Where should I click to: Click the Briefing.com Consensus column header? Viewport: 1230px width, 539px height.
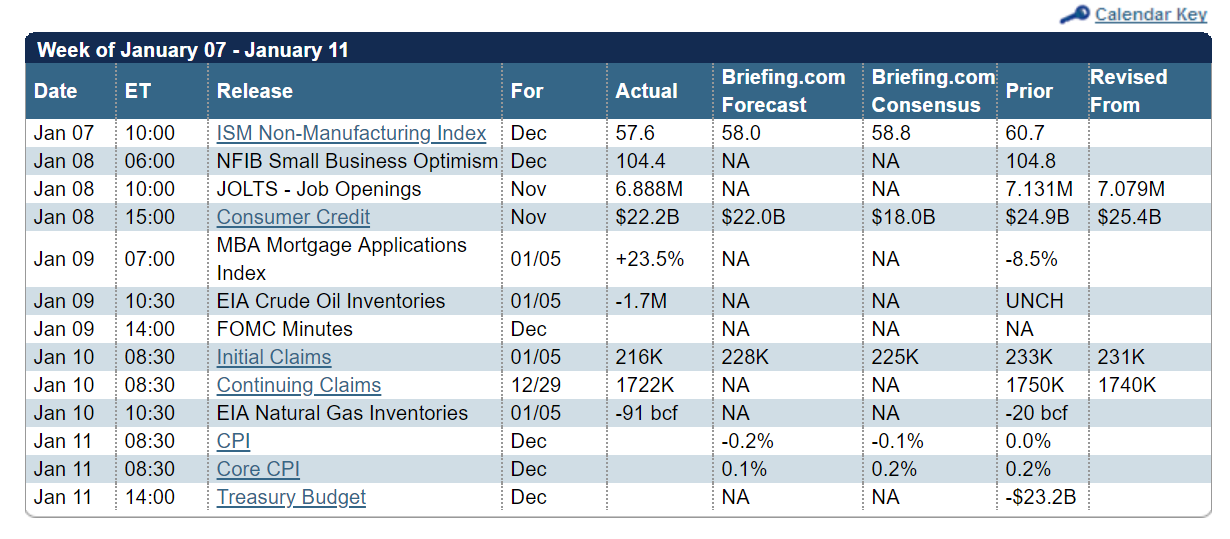933,91
